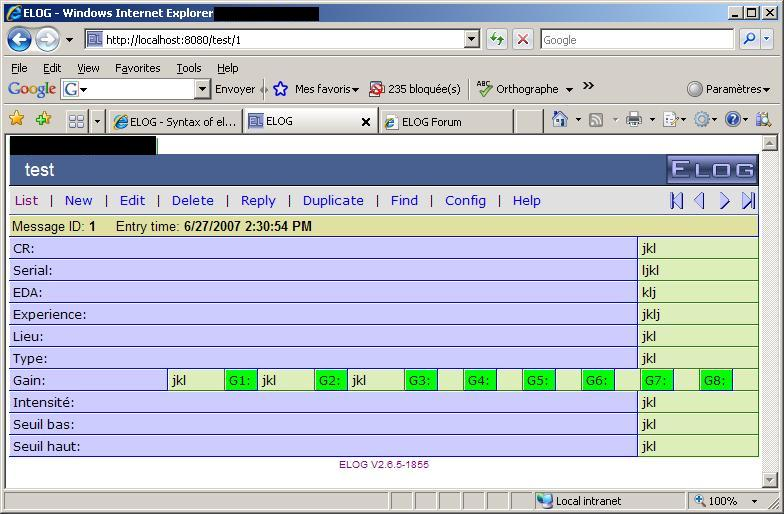Click the green G8: label cell

716,380
